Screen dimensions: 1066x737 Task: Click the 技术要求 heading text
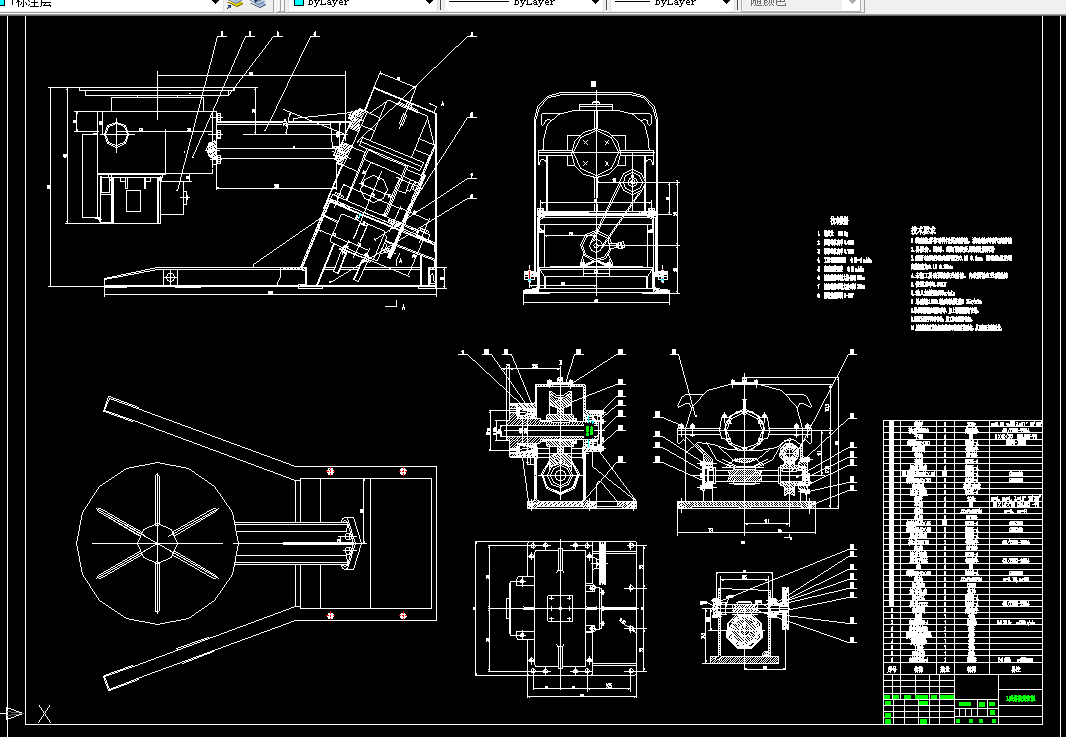[923, 230]
